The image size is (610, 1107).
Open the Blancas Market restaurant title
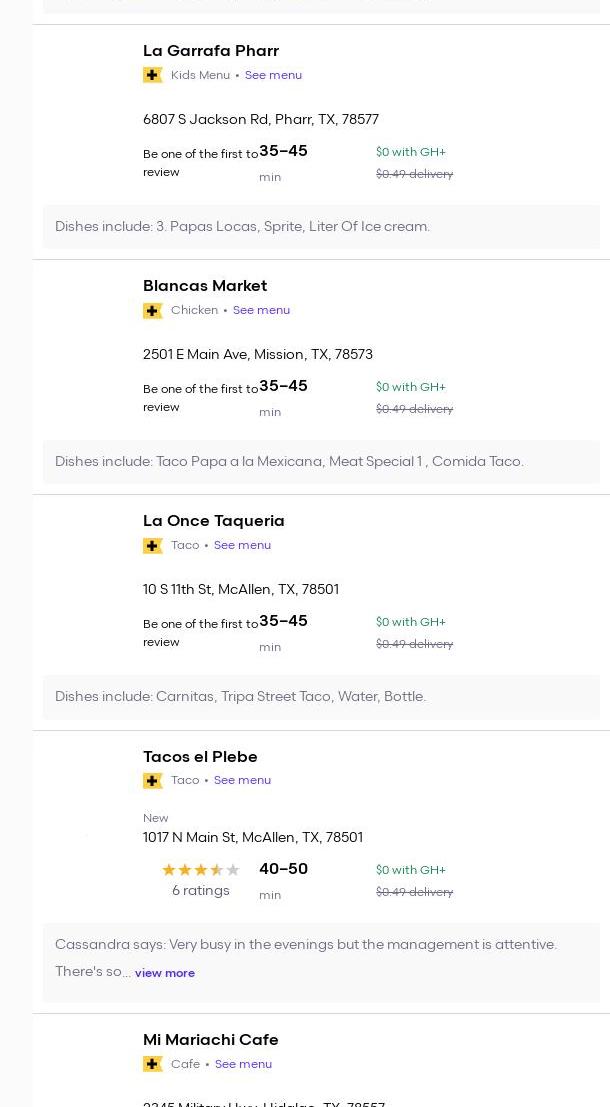point(204,286)
